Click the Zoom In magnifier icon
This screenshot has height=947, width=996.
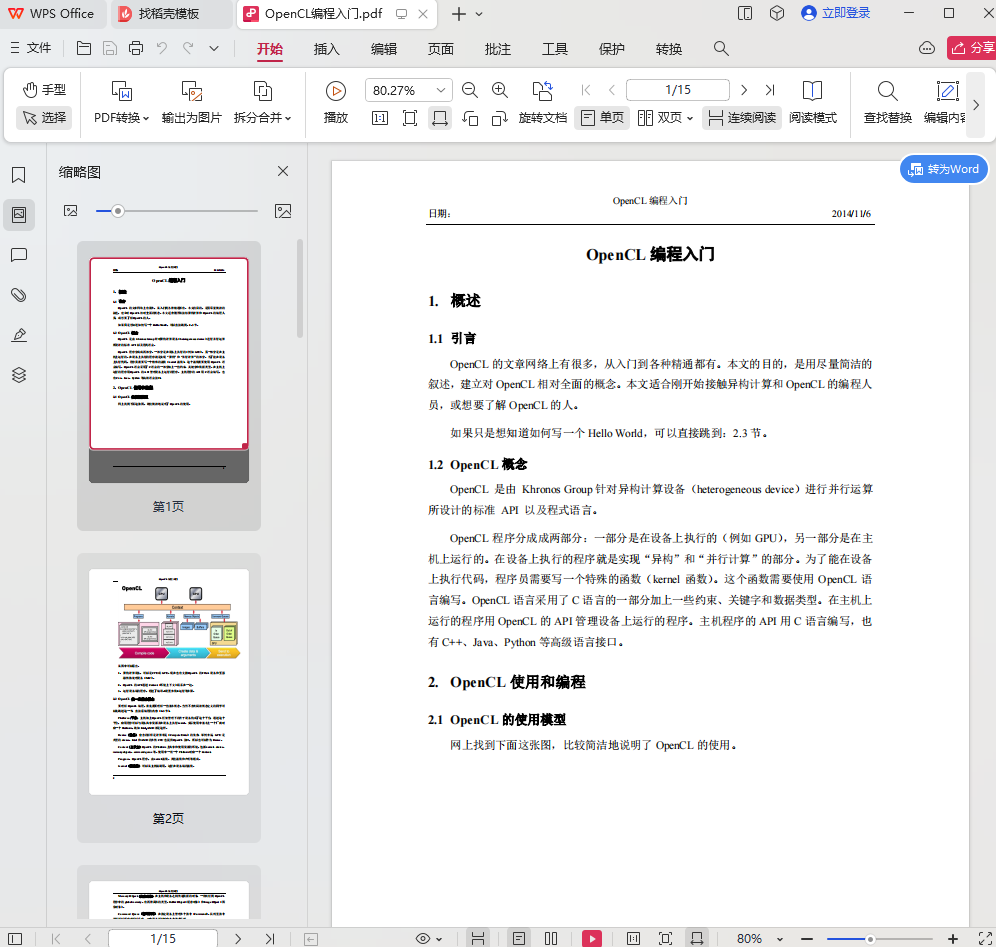pyautogui.click(x=500, y=89)
